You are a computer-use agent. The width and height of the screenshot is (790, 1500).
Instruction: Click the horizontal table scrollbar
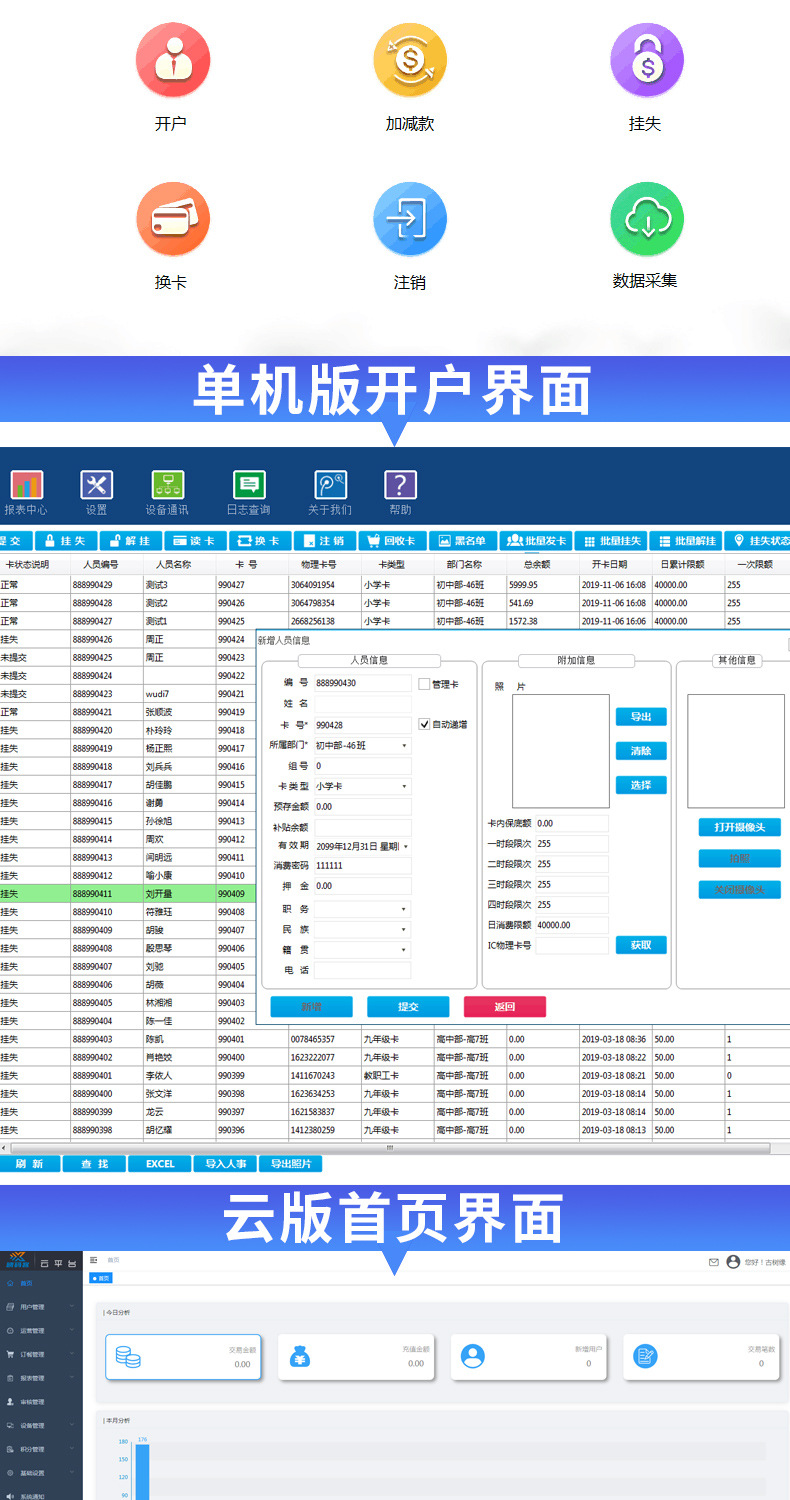(390, 1148)
